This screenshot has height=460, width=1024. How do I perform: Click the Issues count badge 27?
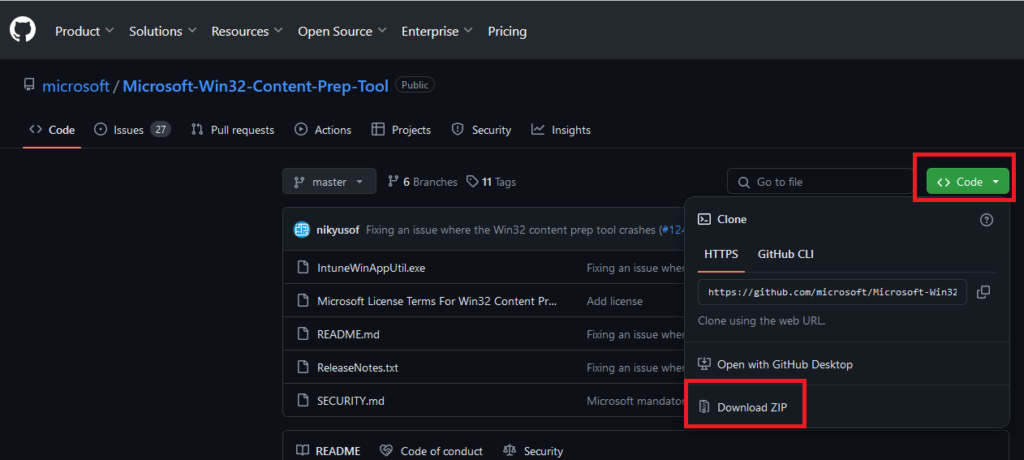pyautogui.click(x=160, y=130)
